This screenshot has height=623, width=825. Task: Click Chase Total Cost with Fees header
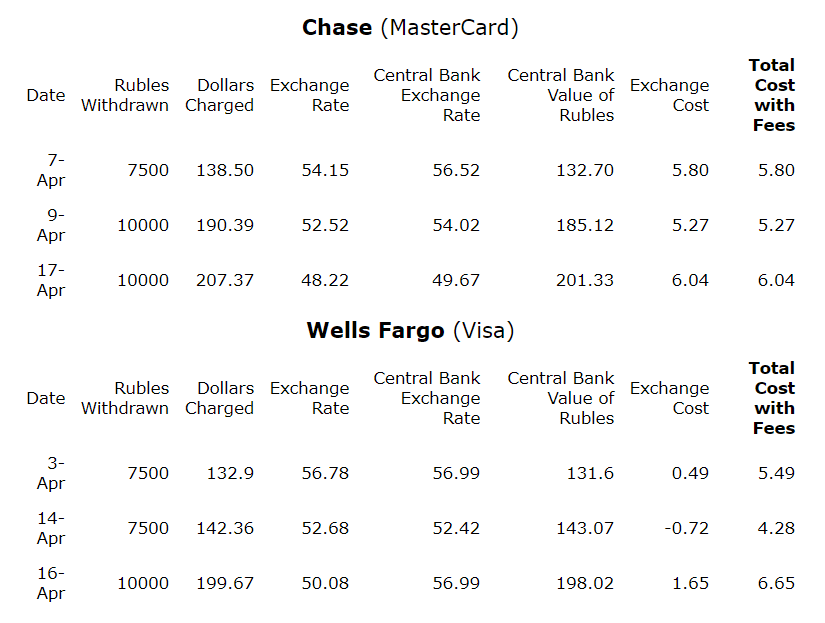[x=772, y=95]
